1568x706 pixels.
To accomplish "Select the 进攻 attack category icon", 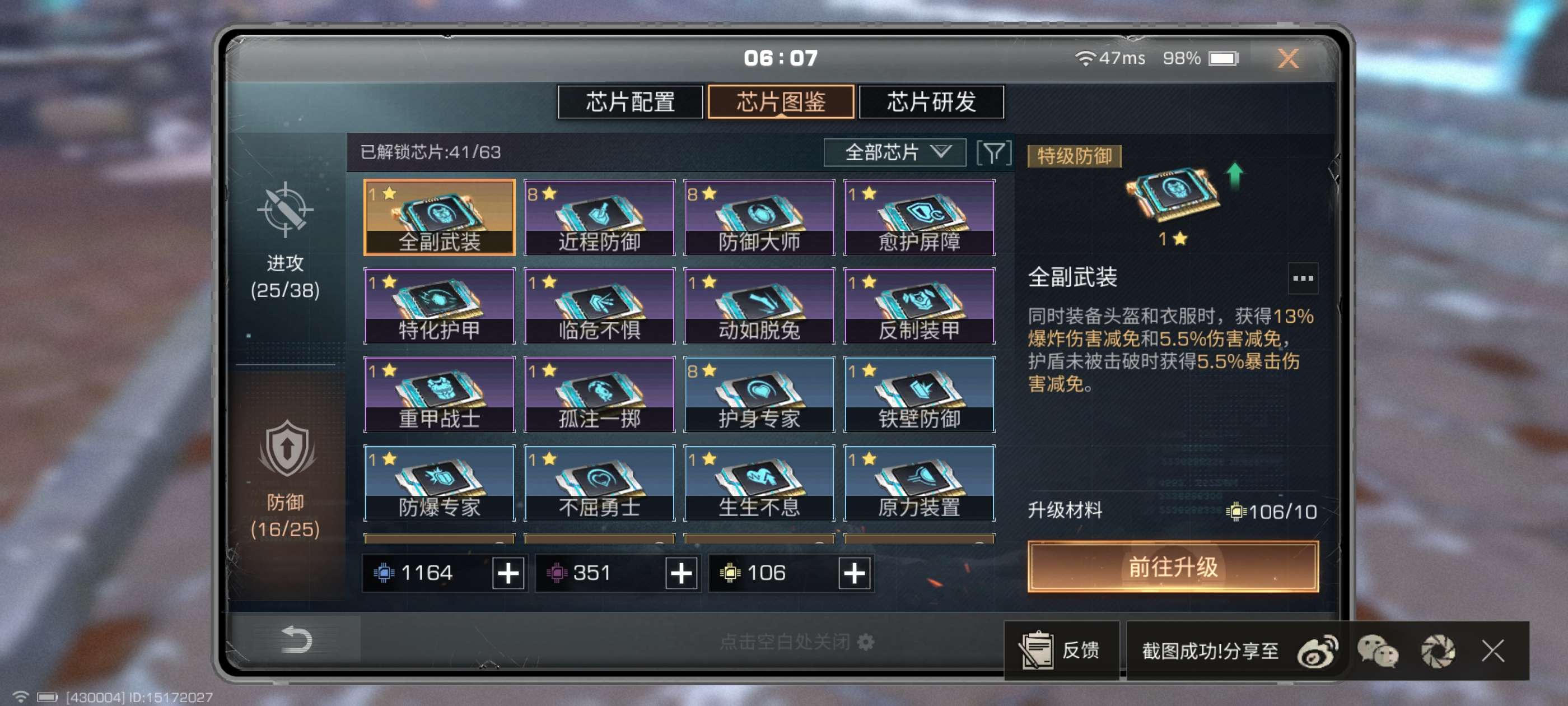I will point(285,210).
